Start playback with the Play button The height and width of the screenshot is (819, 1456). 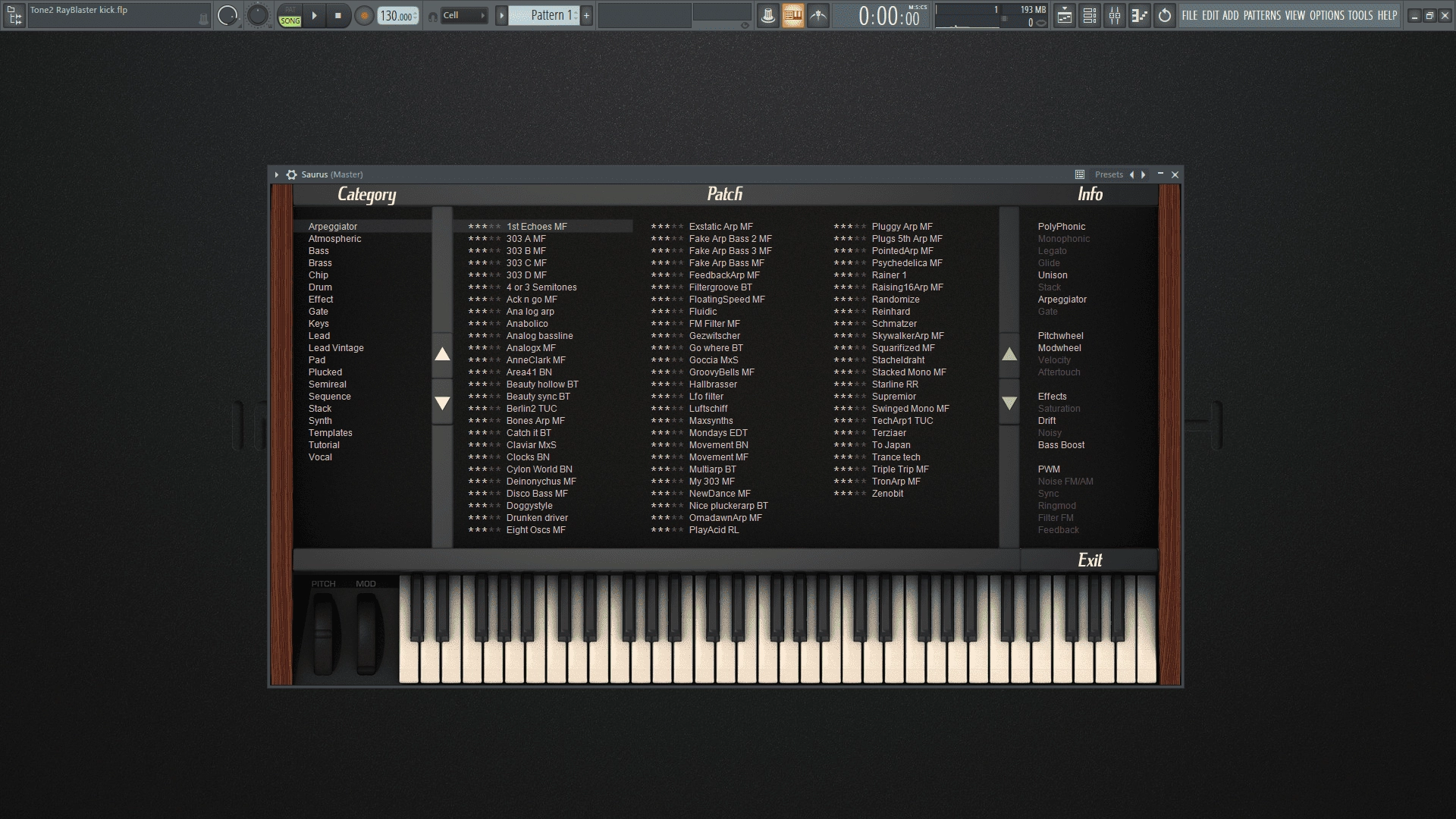pyautogui.click(x=314, y=15)
